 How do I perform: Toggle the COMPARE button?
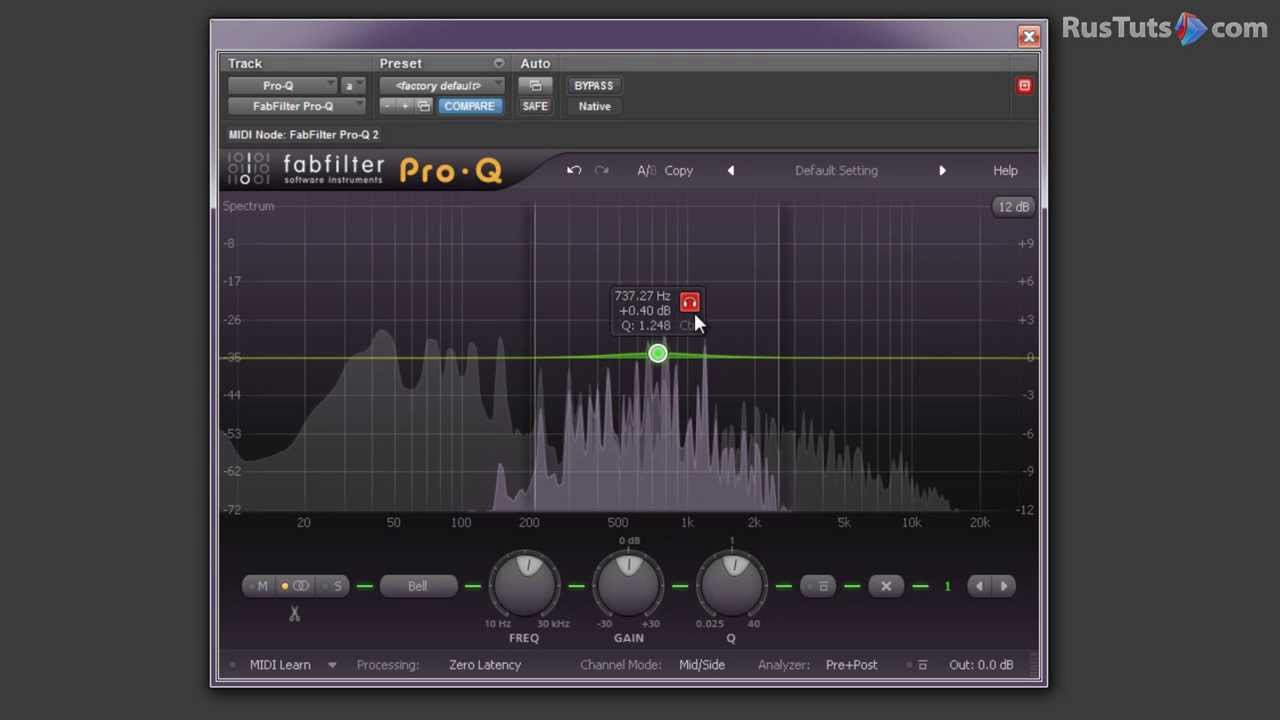point(470,106)
